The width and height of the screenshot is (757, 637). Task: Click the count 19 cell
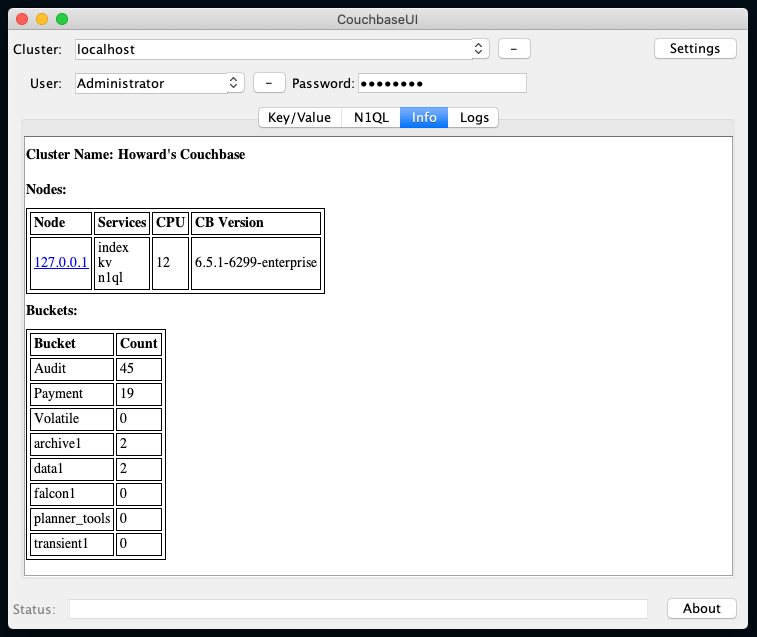point(139,394)
